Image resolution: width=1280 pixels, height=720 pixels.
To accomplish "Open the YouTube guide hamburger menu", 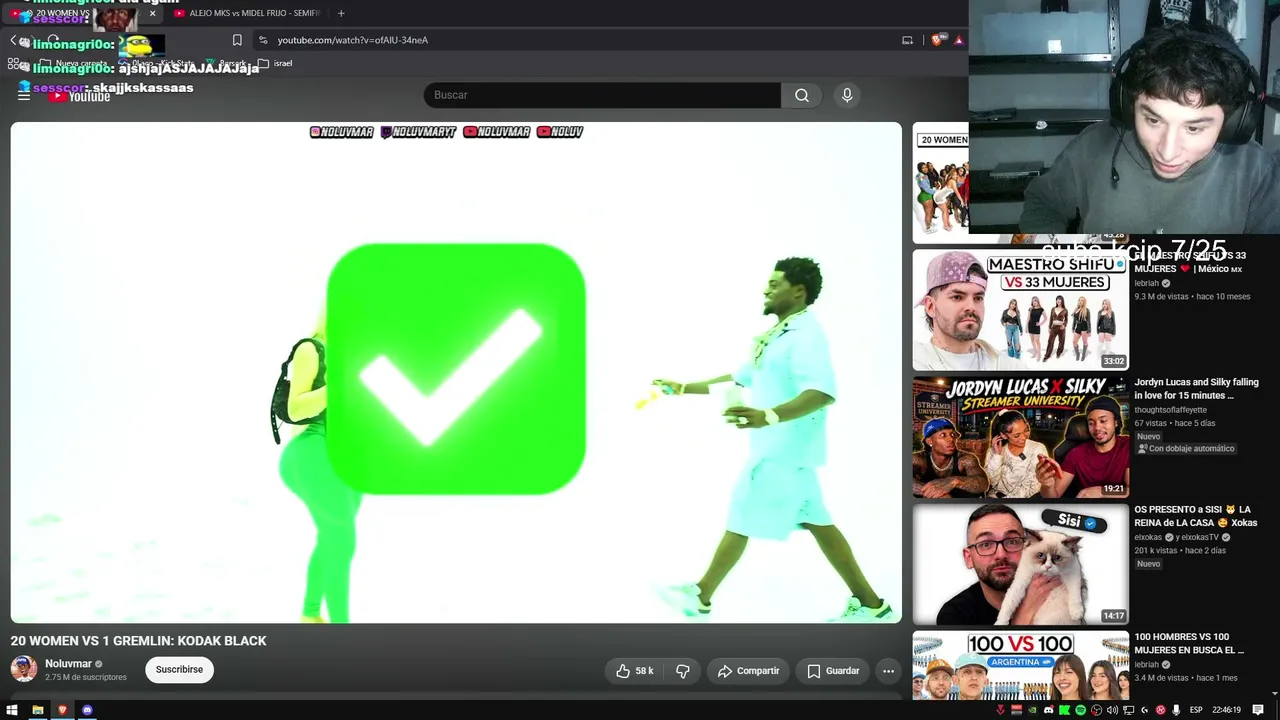I will click(x=24, y=95).
